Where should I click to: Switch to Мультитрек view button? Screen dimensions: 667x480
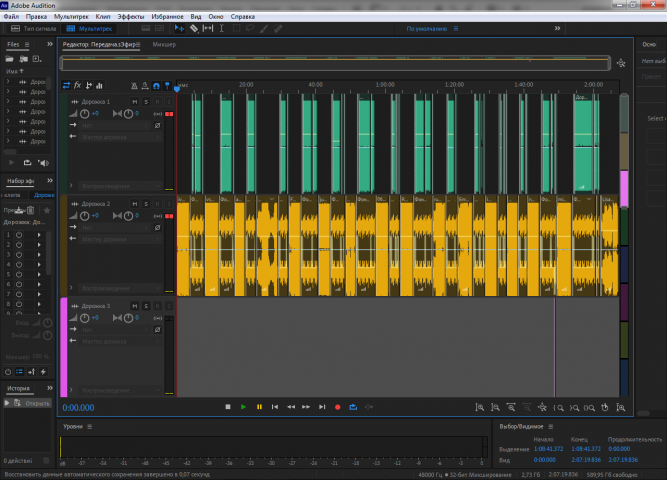pyautogui.click(x=89, y=29)
